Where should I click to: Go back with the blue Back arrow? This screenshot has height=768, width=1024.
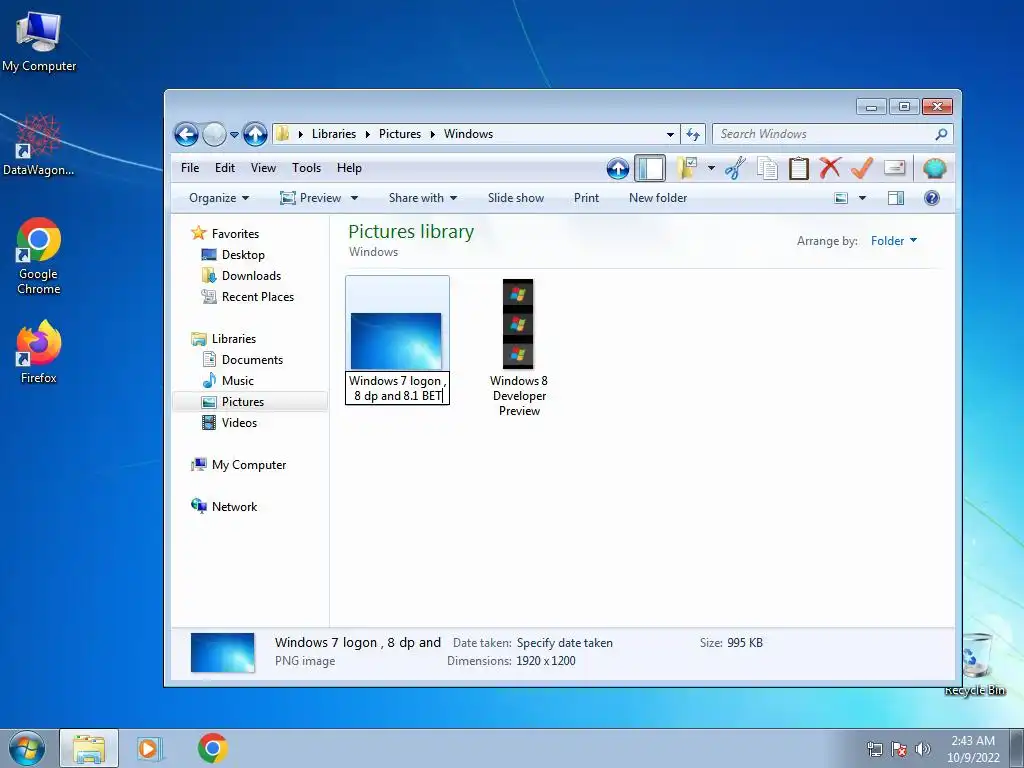click(186, 135)
